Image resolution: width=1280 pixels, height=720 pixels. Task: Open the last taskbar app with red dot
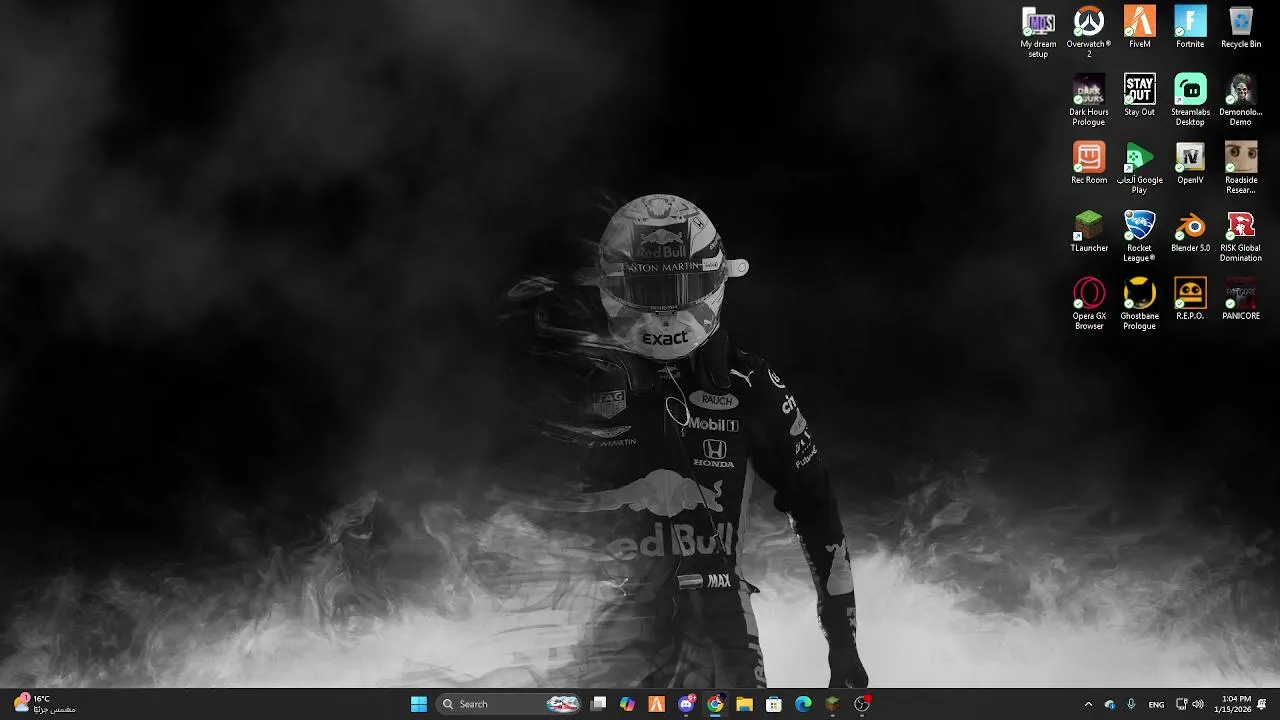click(x=862, y=704)
